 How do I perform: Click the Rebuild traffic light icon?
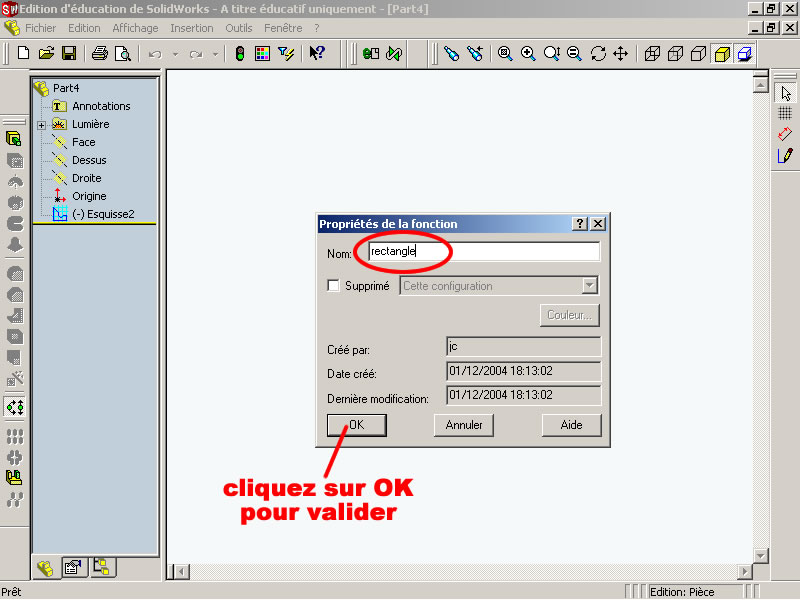[240, 53]
